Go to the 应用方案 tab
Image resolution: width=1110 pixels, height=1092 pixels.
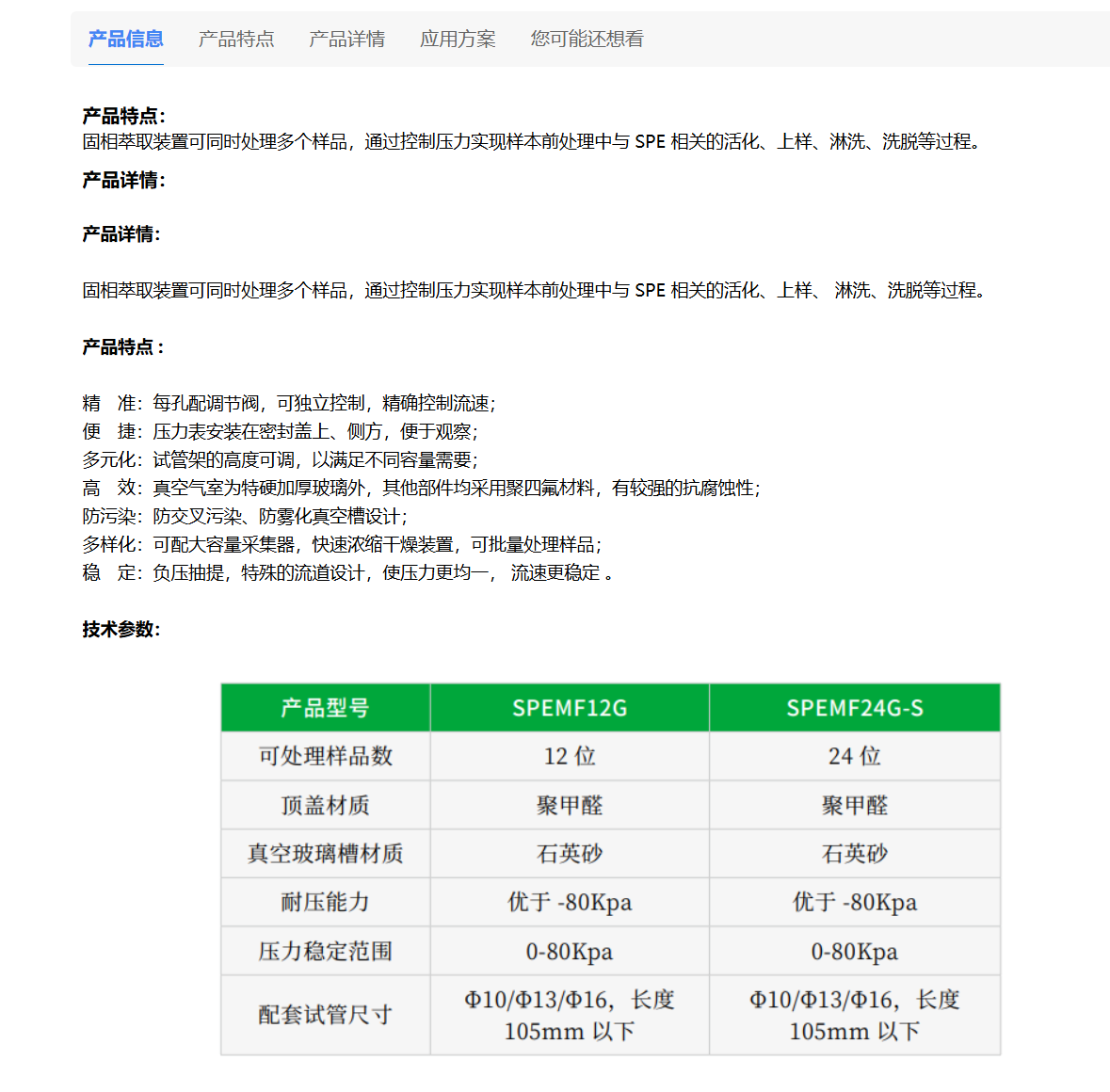[x=458, y=39]
